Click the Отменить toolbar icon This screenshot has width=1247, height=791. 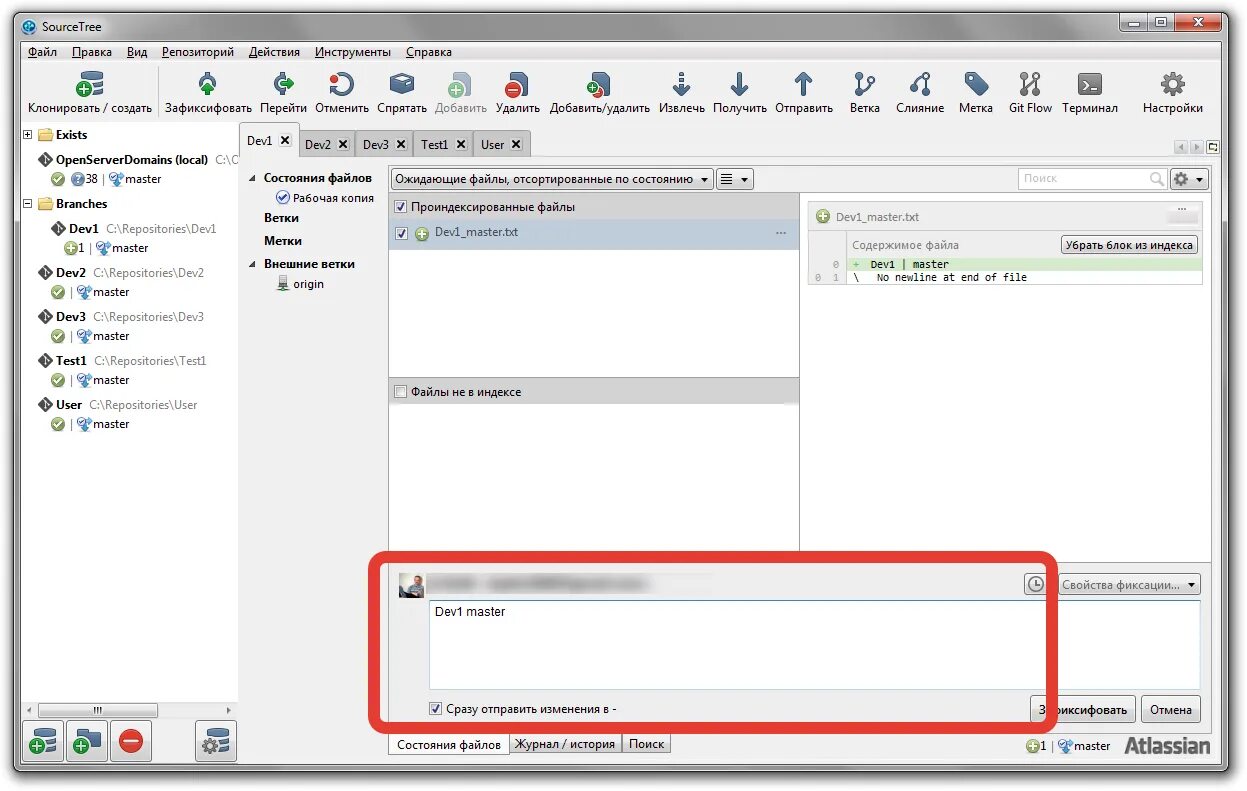342,85
